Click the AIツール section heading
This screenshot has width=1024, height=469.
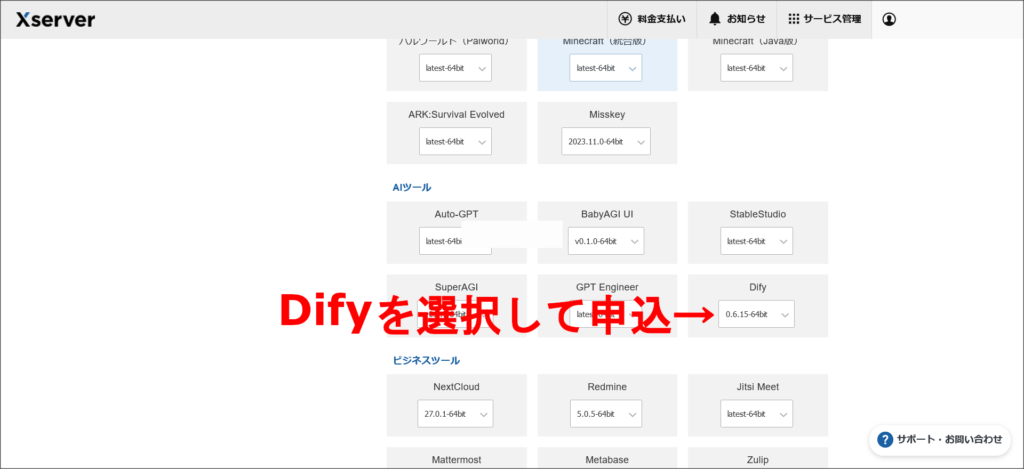pyautogui.click(x=411, y=187)
